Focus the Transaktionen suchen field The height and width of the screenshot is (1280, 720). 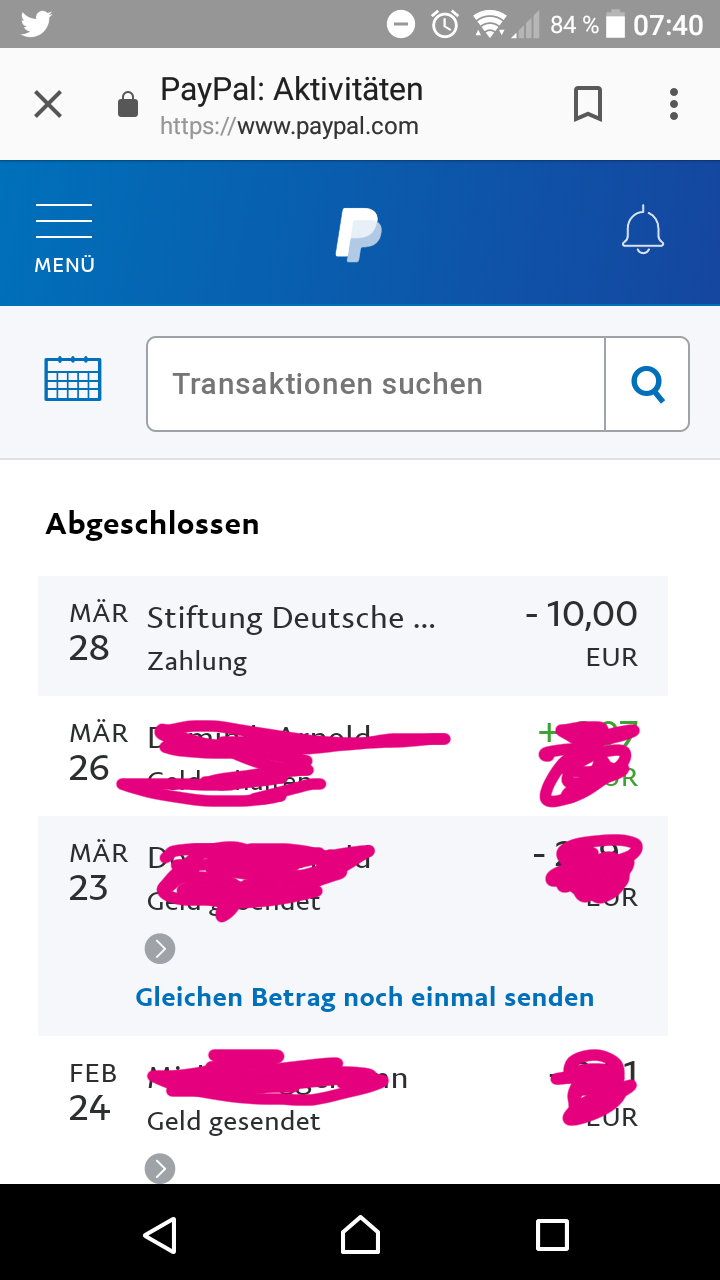click(376, 384)
